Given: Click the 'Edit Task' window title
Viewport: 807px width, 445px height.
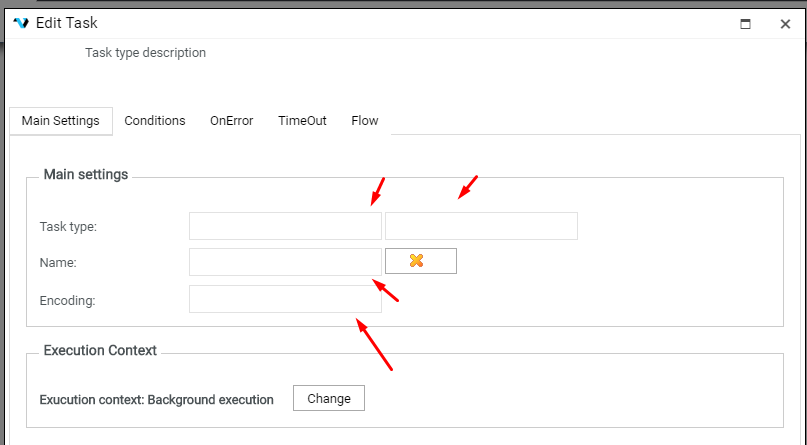Looking at the screenshot, I should pyautogui.click(x=67, y=23).
